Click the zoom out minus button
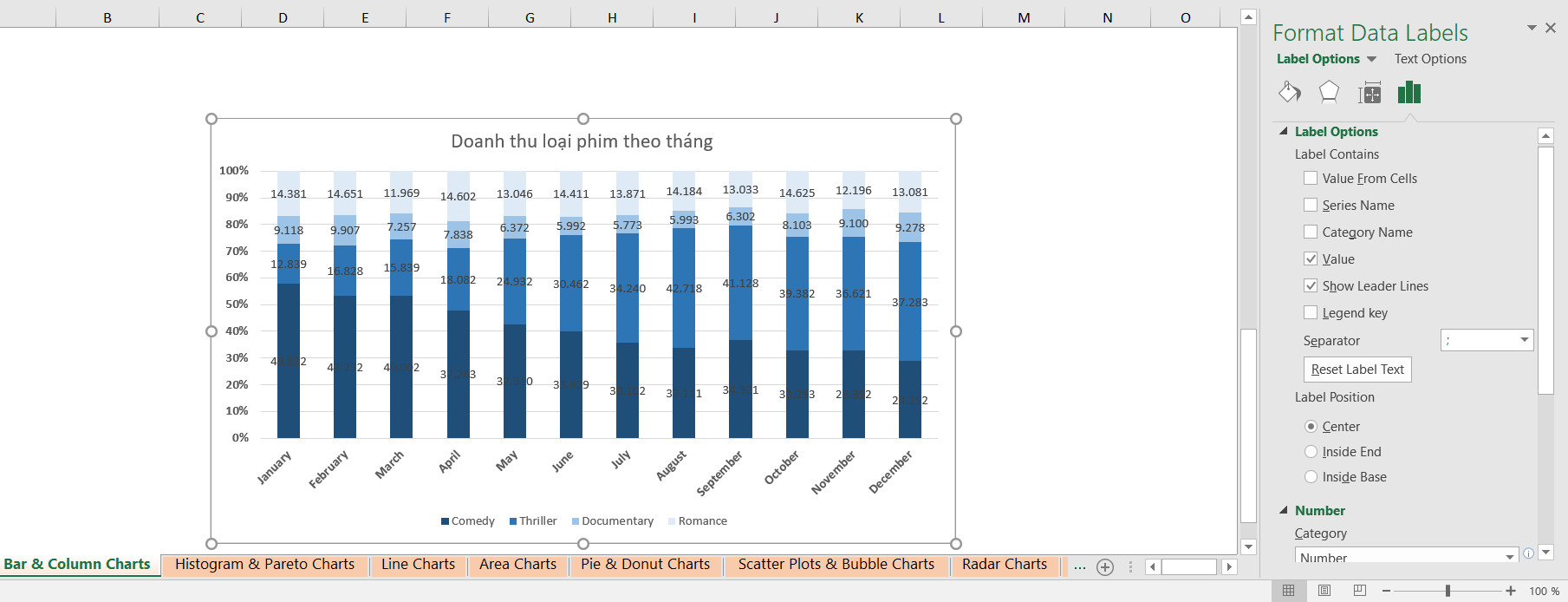 (1386, 591)
